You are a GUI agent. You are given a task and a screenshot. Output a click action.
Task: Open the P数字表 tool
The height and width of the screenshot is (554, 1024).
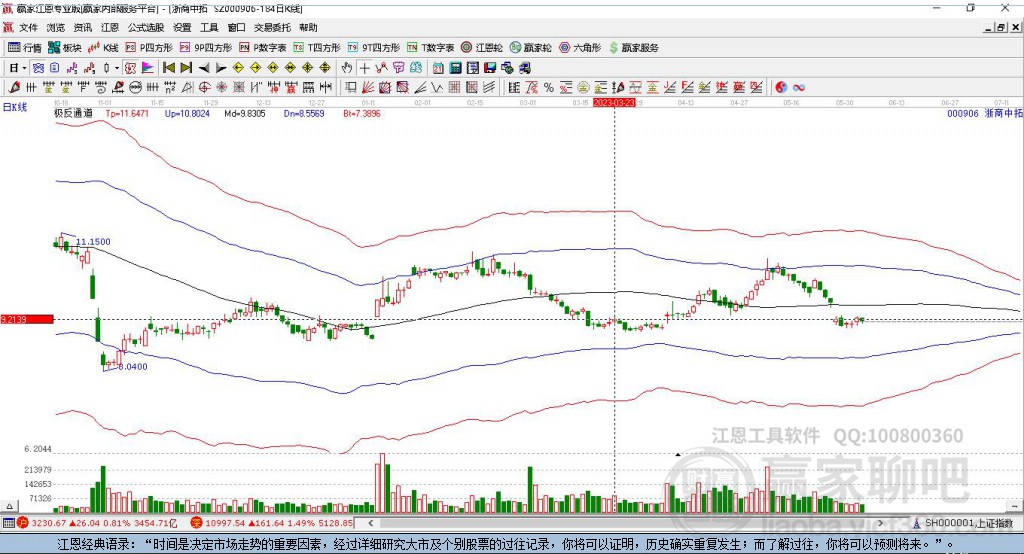point(263,48)
